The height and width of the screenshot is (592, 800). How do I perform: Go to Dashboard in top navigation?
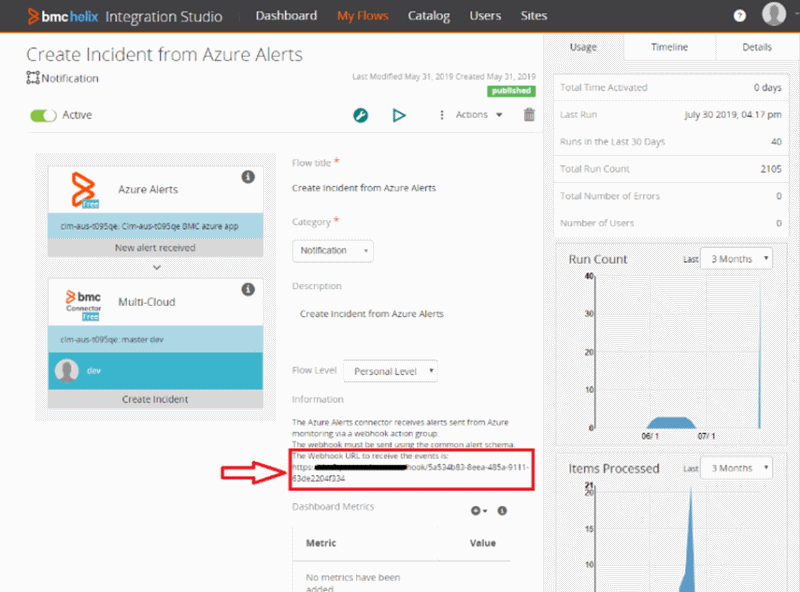click(x=286, y=16)
